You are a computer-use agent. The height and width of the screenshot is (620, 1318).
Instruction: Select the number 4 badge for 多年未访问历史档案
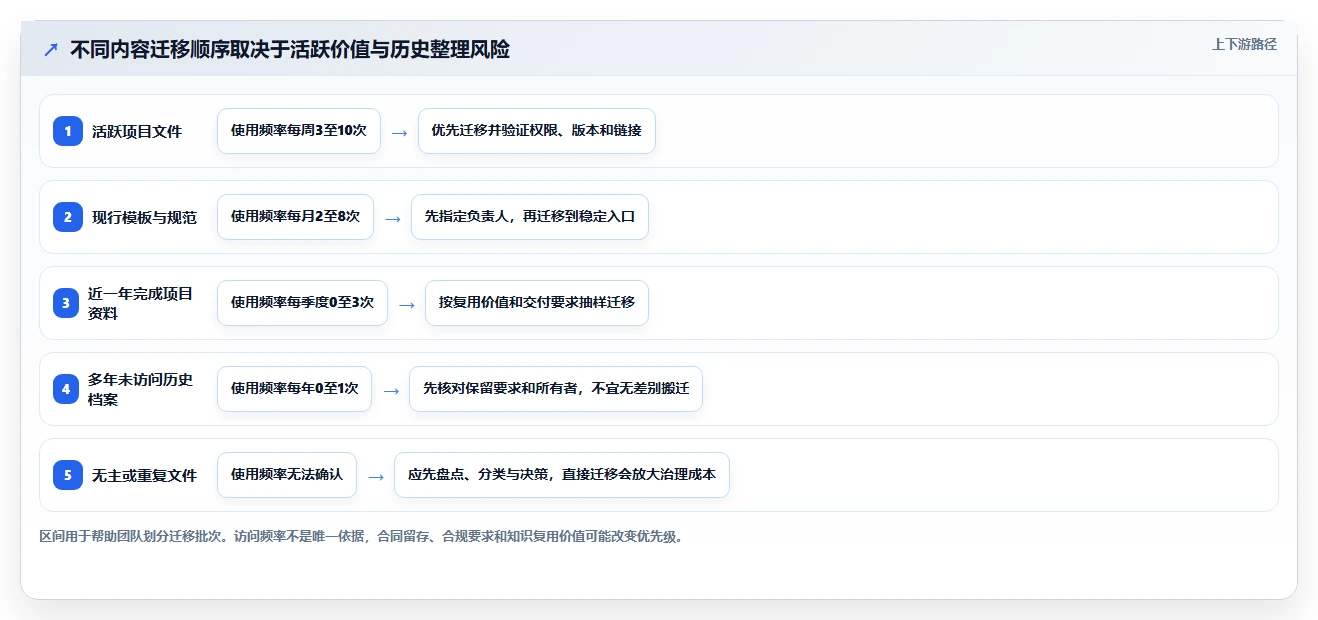68,389
